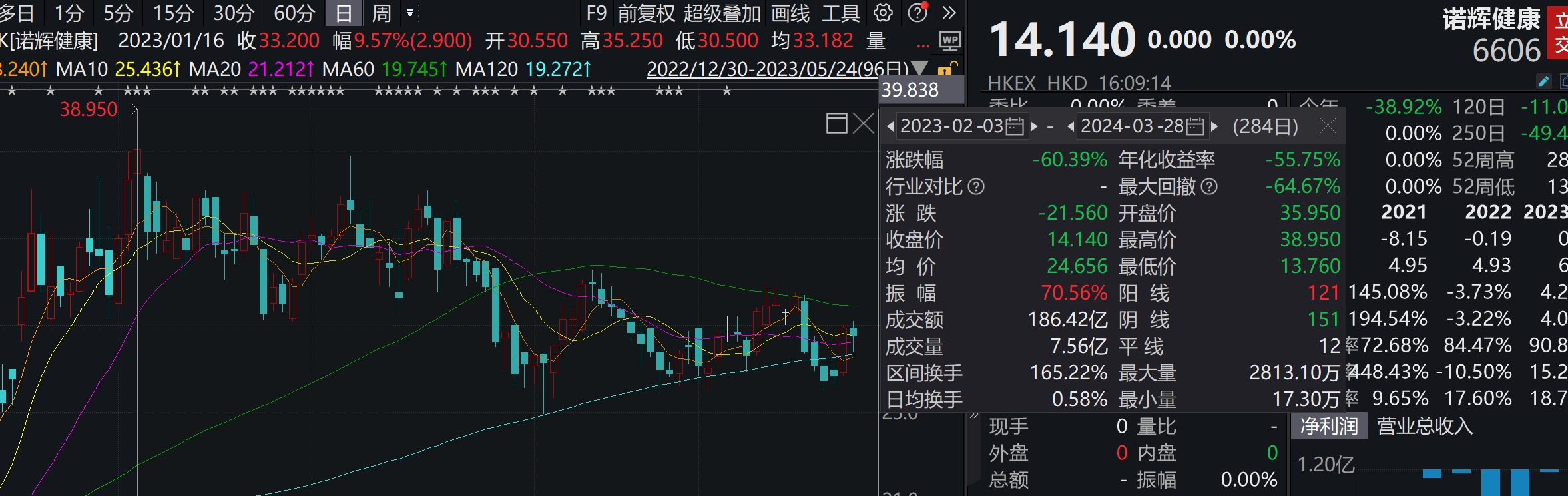The width and height of the screenshot is (1568, 496).
Task: Switch to 15分 period tab
Action: coord(173,13)
